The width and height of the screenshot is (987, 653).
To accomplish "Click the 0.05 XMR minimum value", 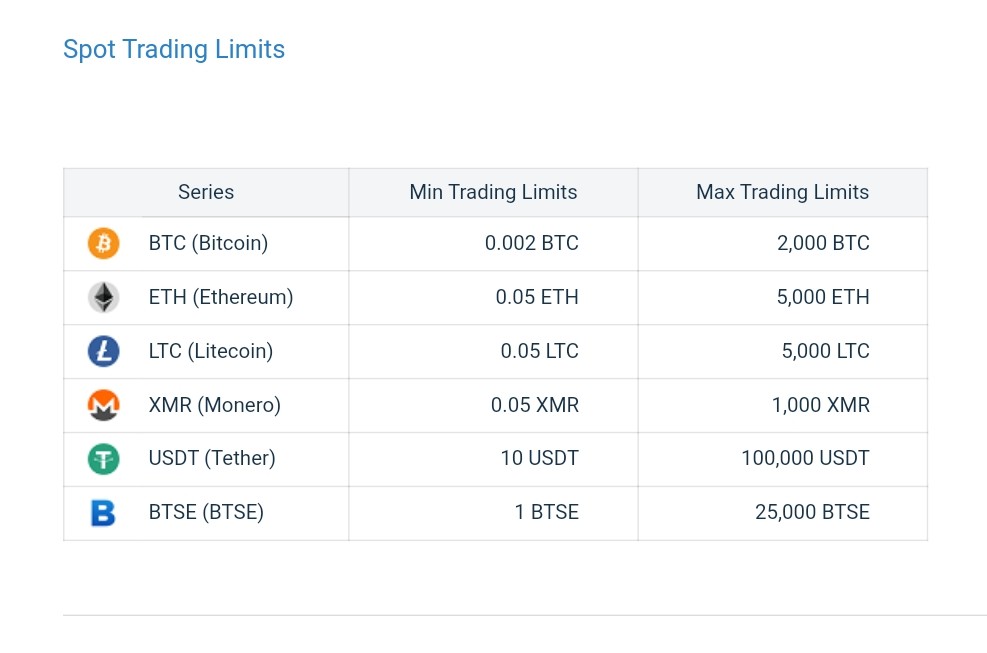I will tap(534, 405).
